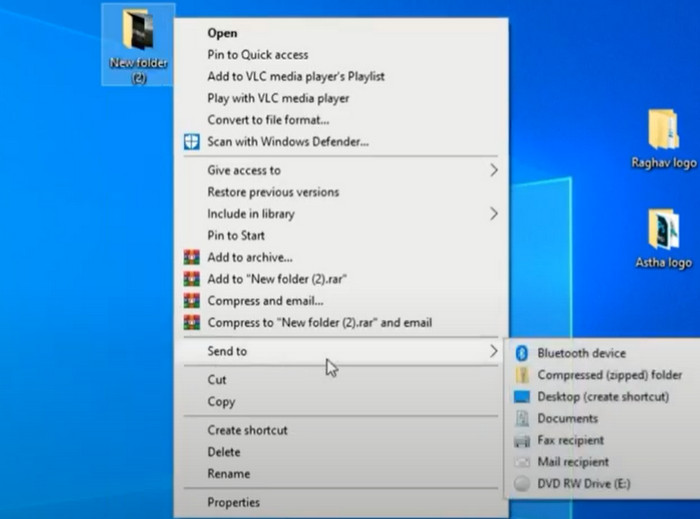Expand the Send to submenu arrow
Screen dimensions: 700x519
[493, 351]
